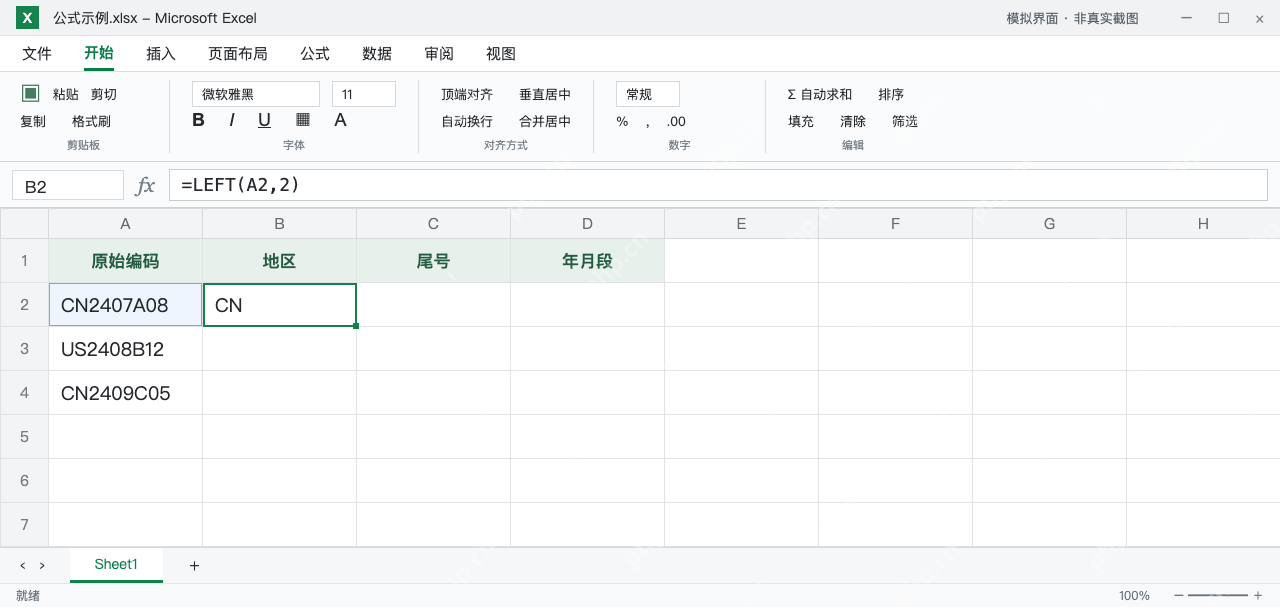
Task: Click the paste clipboard icon
Action: (31, 93)
